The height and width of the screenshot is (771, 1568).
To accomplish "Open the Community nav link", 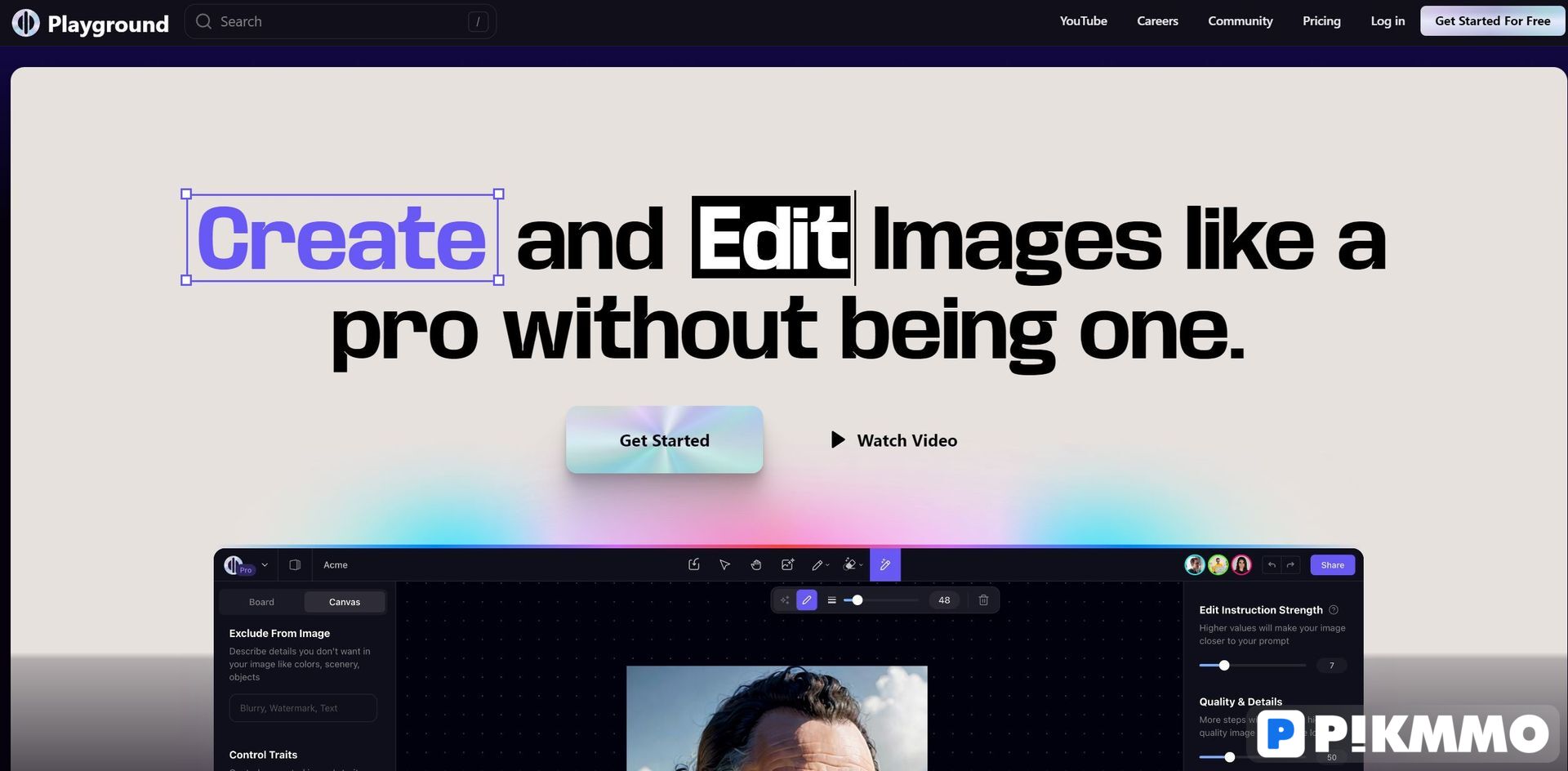I will [x=1240, y=21].
